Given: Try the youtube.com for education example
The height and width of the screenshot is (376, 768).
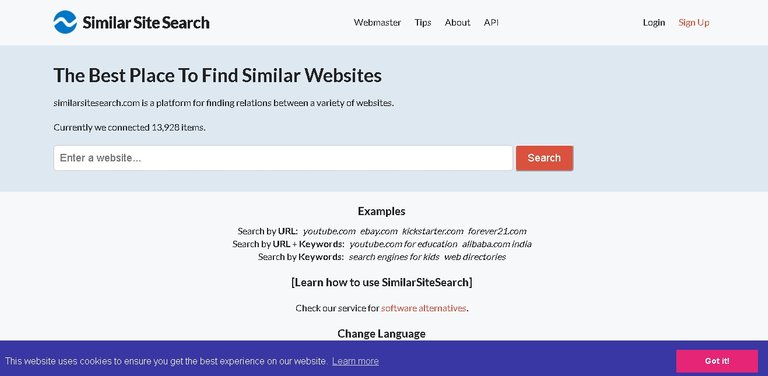Looking at the screenshot, I should point(403,244).
